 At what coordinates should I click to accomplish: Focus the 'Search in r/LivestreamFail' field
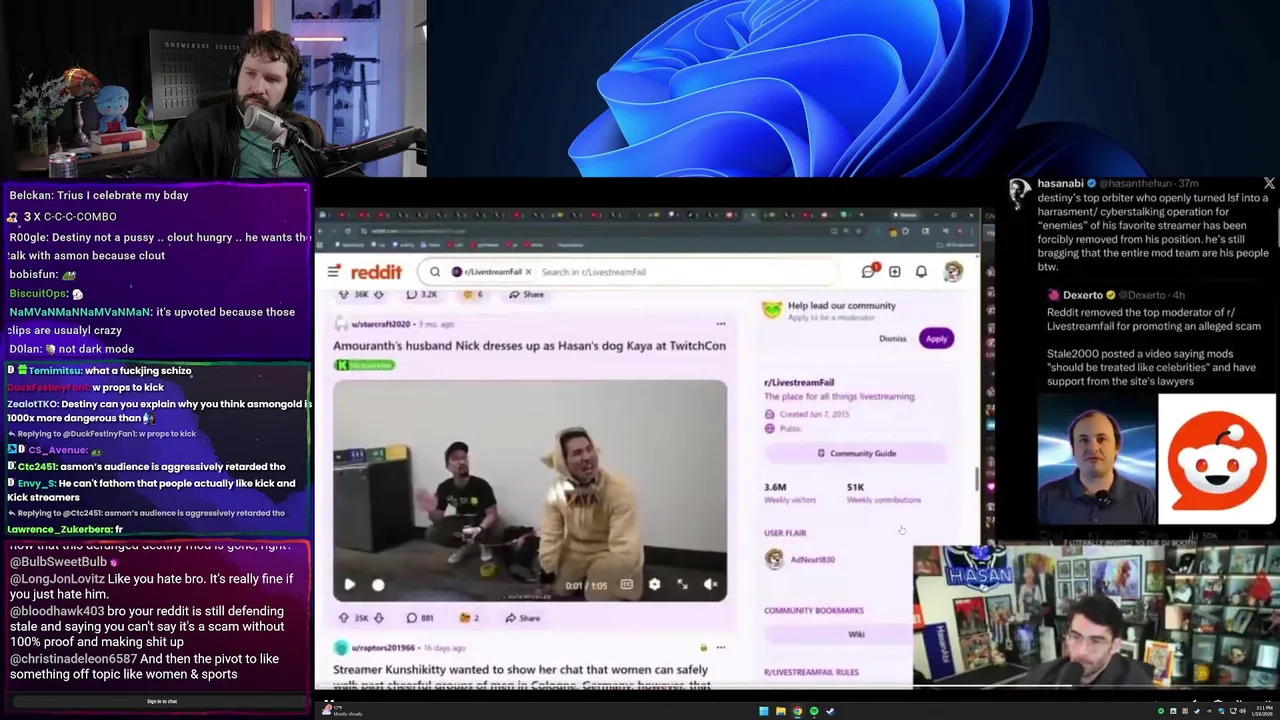coord(685,272)
